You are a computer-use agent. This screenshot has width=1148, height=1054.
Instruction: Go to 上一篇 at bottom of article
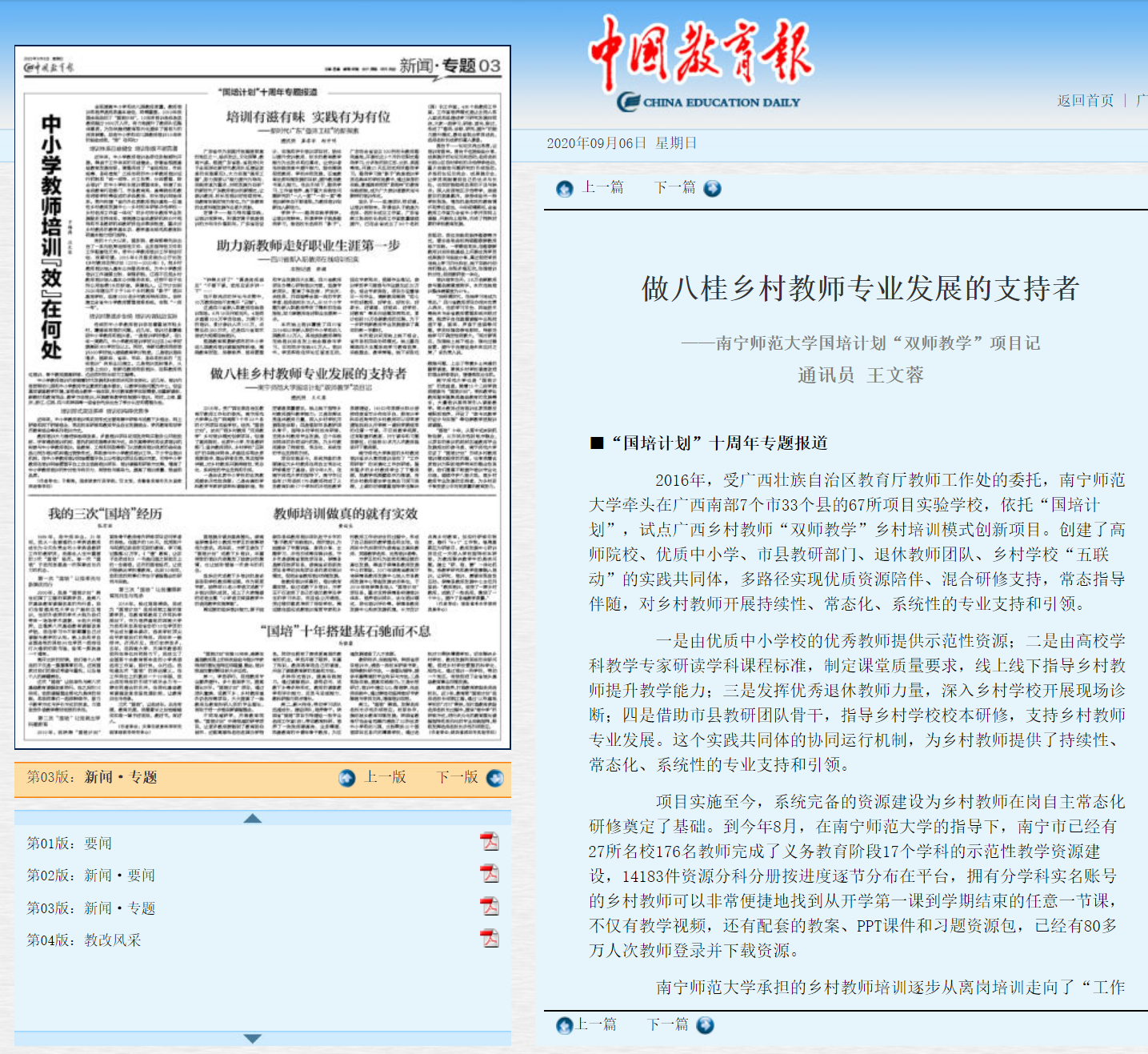[596, 1024]
